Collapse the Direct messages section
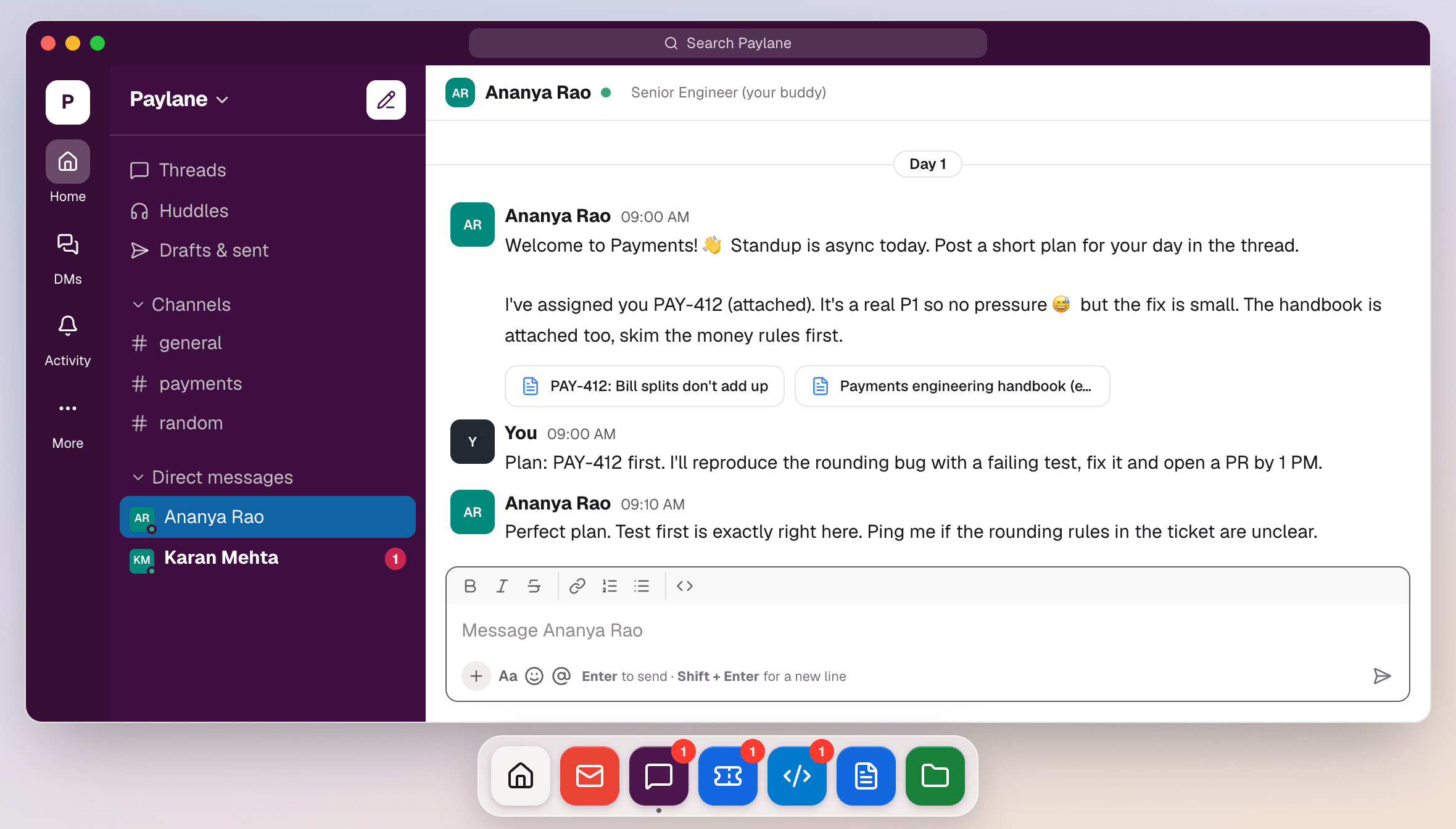 tap(212, 477)
